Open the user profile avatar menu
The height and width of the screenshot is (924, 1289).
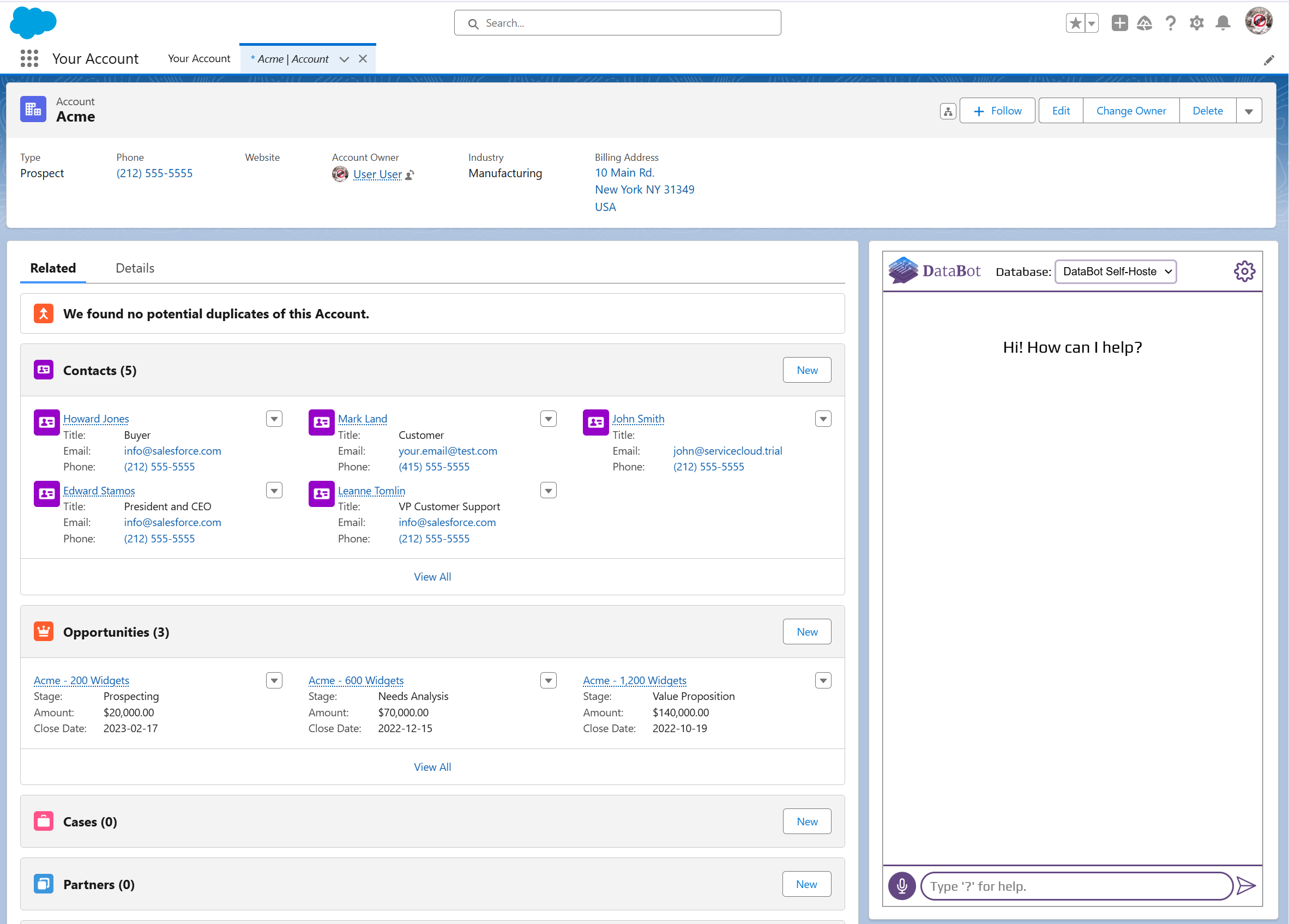(x=1259, y=22)
